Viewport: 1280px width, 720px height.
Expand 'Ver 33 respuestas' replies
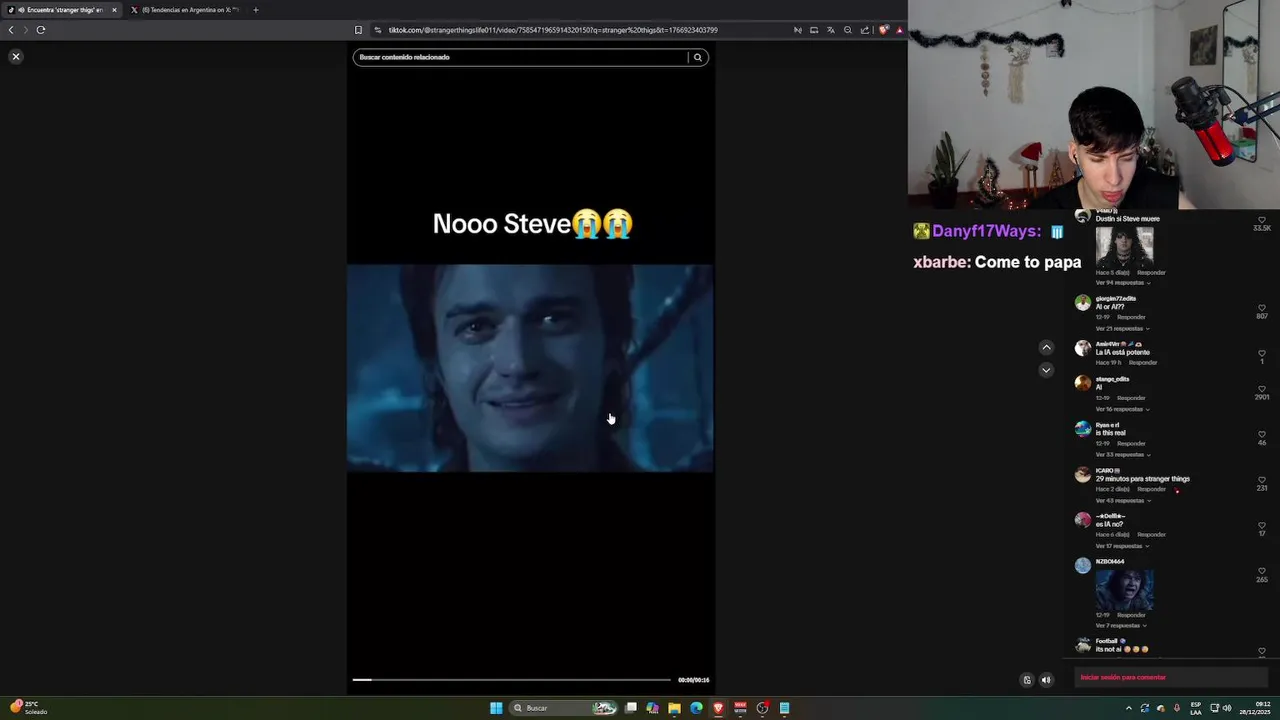(x=1122, y=455)
